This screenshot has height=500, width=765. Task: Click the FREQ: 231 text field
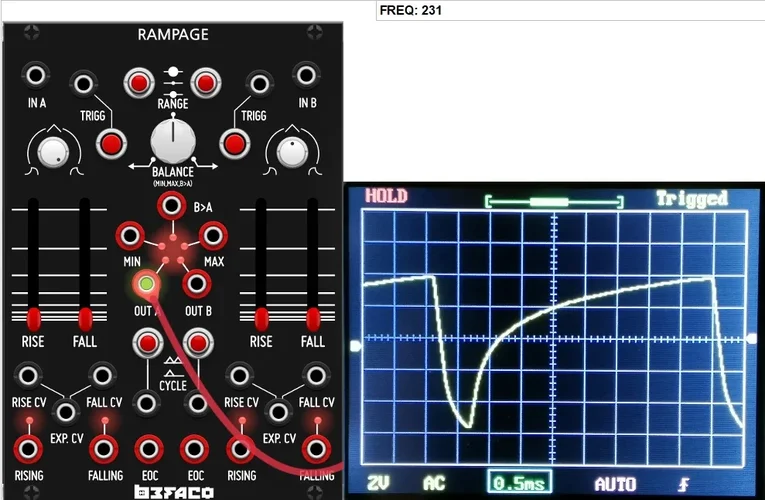(x=570, y=10)
